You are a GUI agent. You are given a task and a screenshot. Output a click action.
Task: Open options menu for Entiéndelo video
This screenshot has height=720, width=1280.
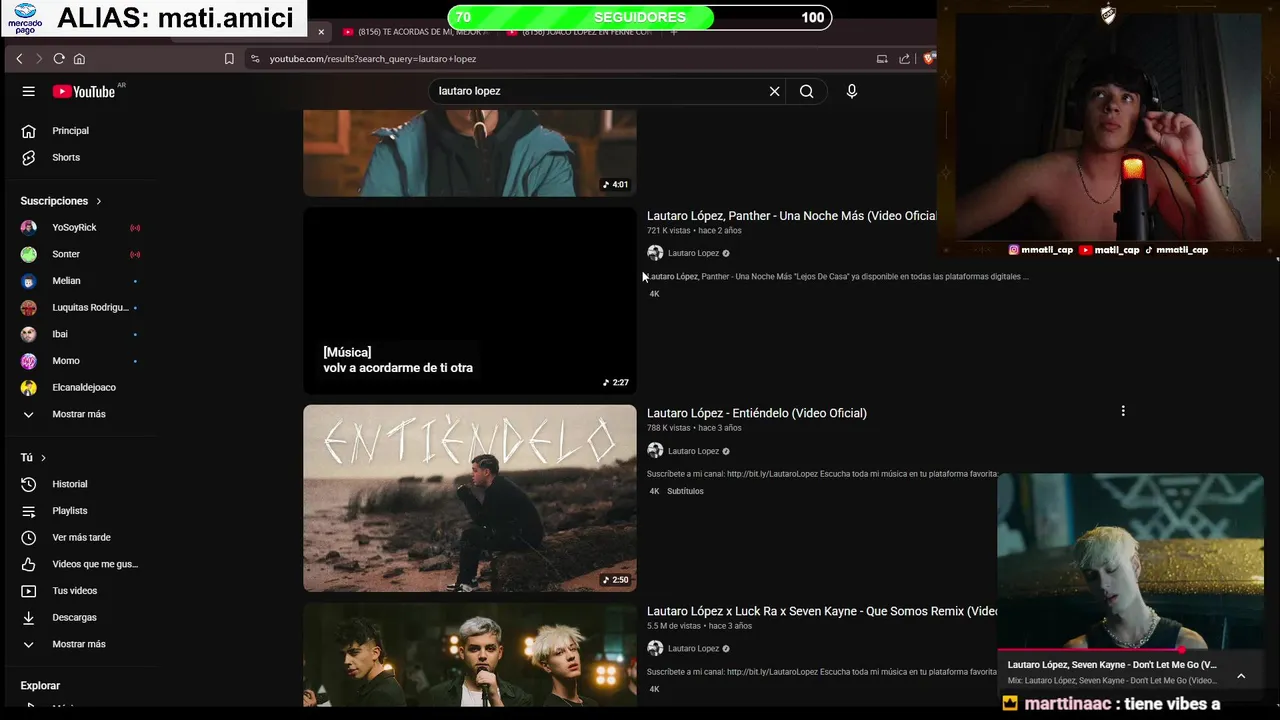click(1123, 411)
